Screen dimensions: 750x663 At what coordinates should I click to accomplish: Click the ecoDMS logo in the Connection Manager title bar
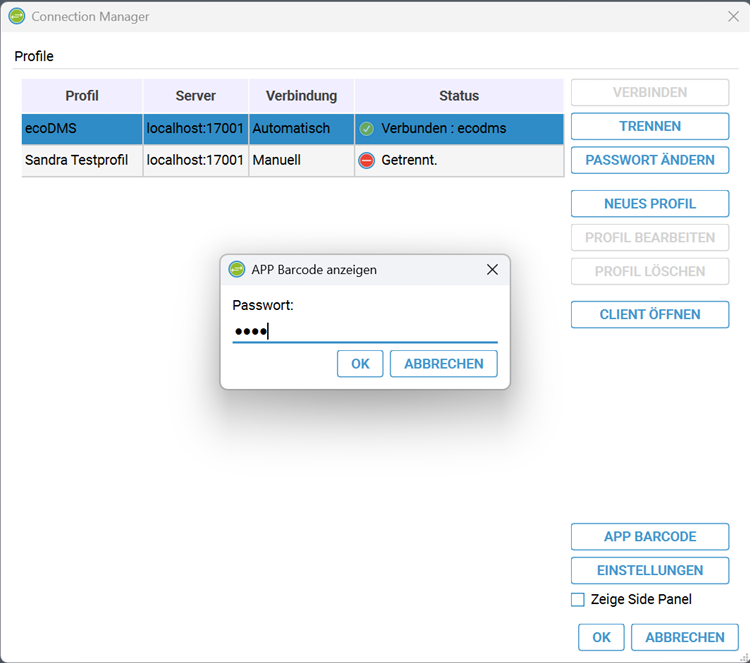tap(17, 16)
